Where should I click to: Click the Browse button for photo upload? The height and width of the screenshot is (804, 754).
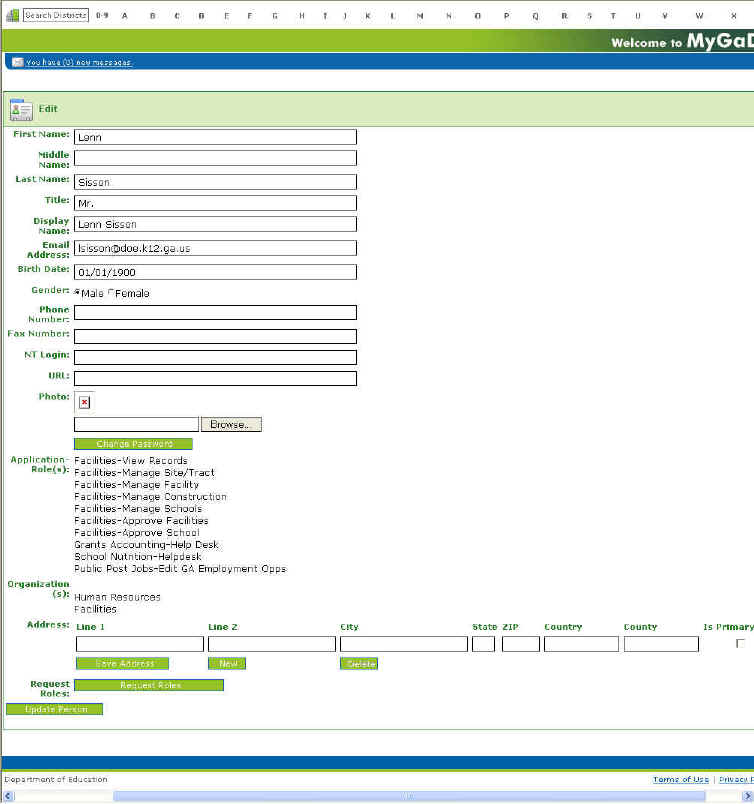231,425
